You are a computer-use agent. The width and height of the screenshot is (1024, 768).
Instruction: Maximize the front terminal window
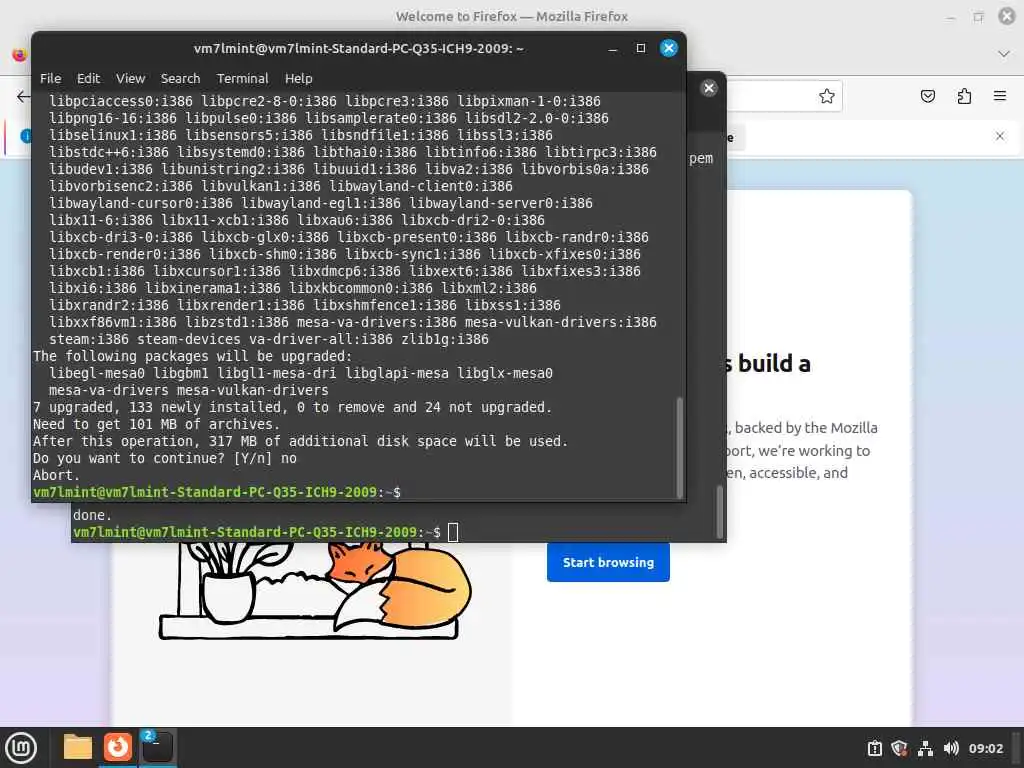click(x=641, y=48)
